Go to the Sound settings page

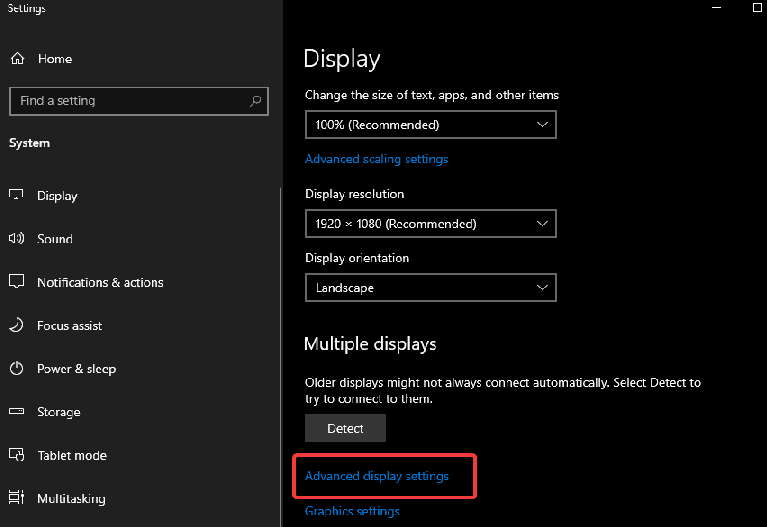click(x=55, y=239)
